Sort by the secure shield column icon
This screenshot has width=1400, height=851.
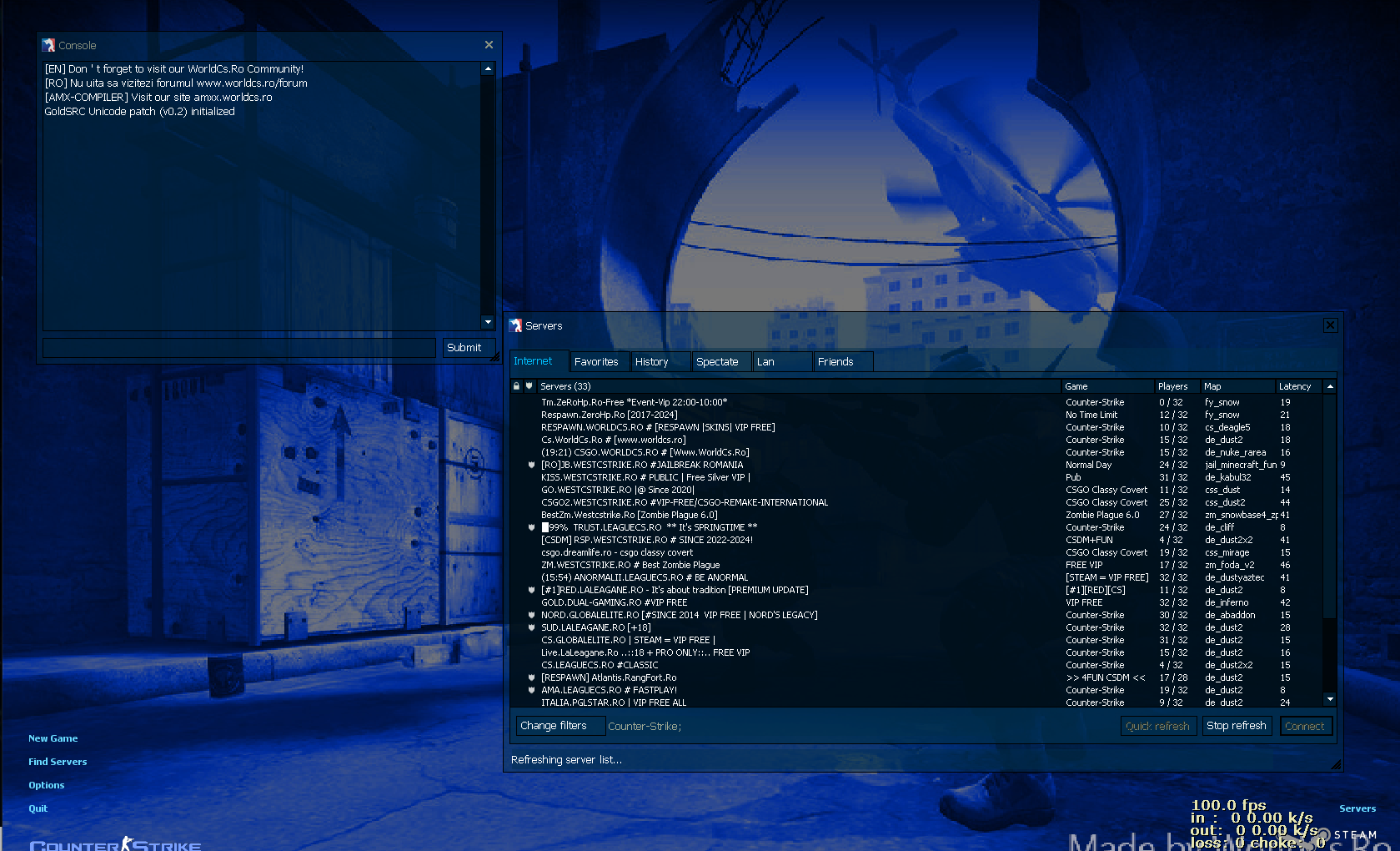coord(529,386)
